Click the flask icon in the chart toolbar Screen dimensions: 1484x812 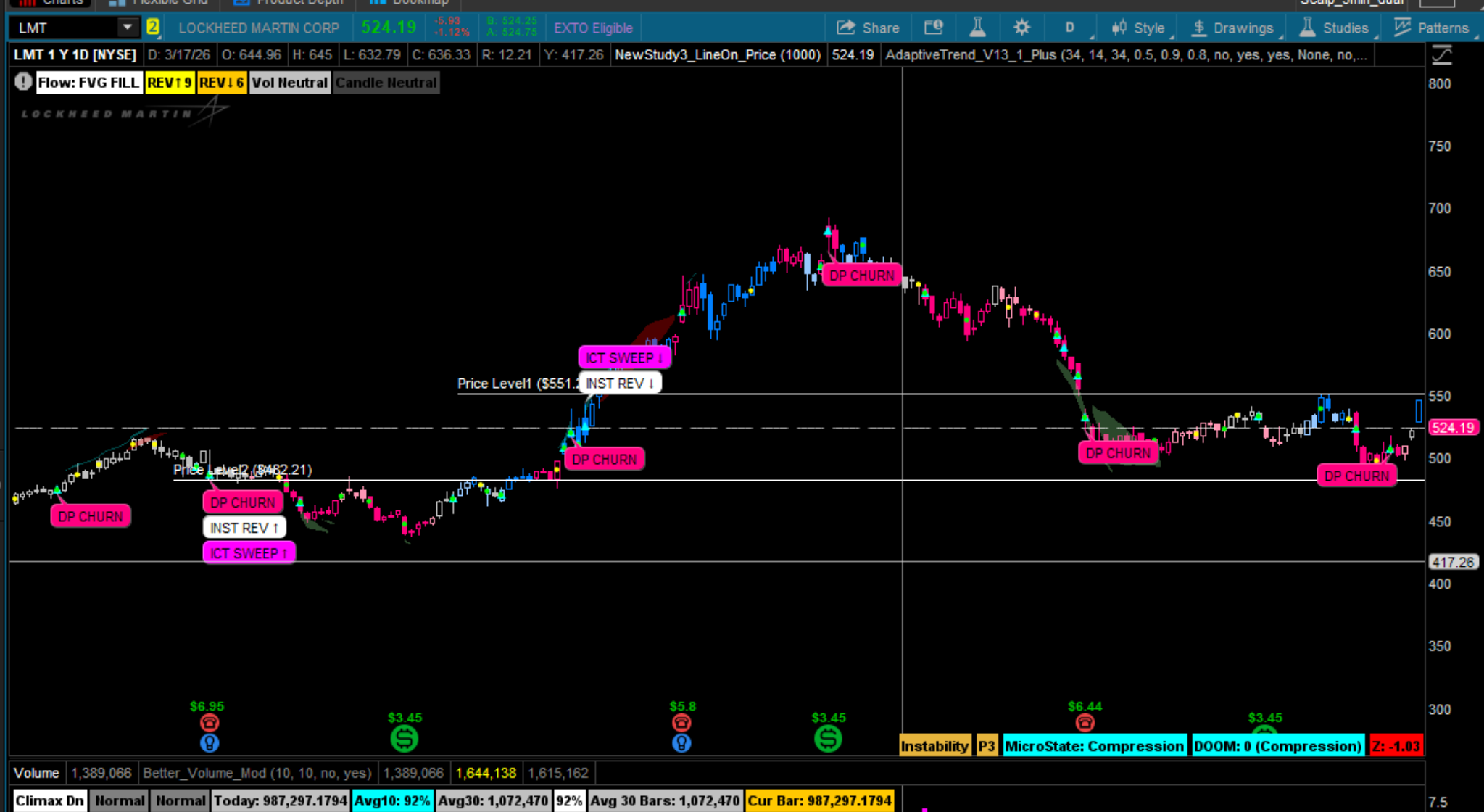(977, 28)
